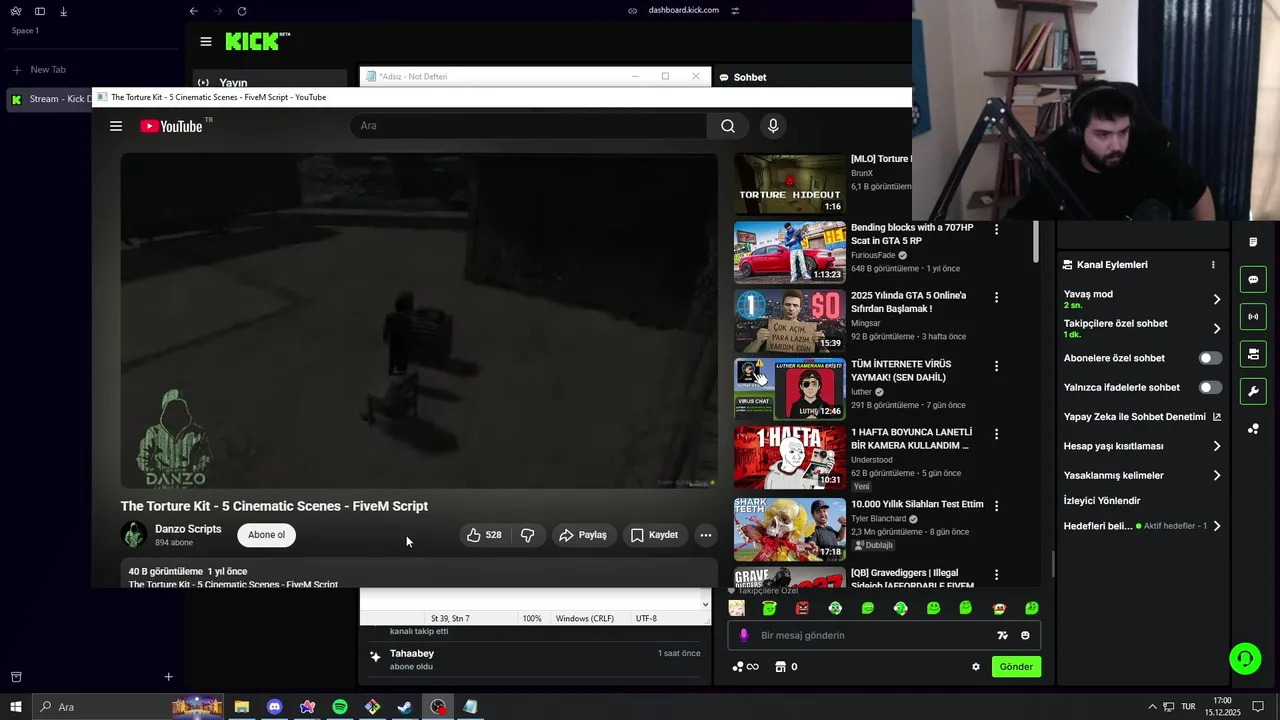Like the Torture Kit video
The height and width of the screenshot is (720, 1280).
pos(484,535)
